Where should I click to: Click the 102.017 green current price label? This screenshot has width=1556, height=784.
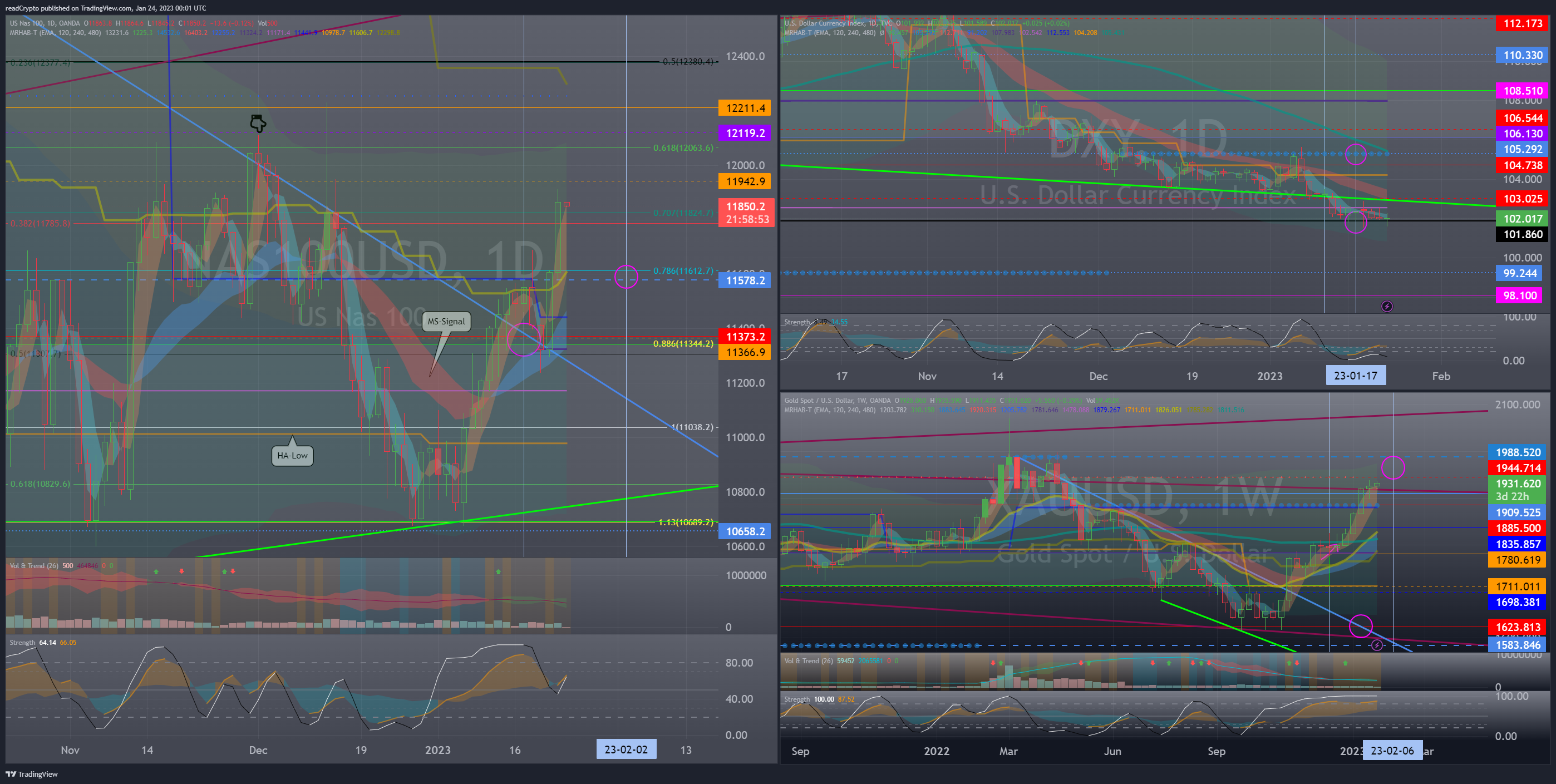(x=1522, y=219)
